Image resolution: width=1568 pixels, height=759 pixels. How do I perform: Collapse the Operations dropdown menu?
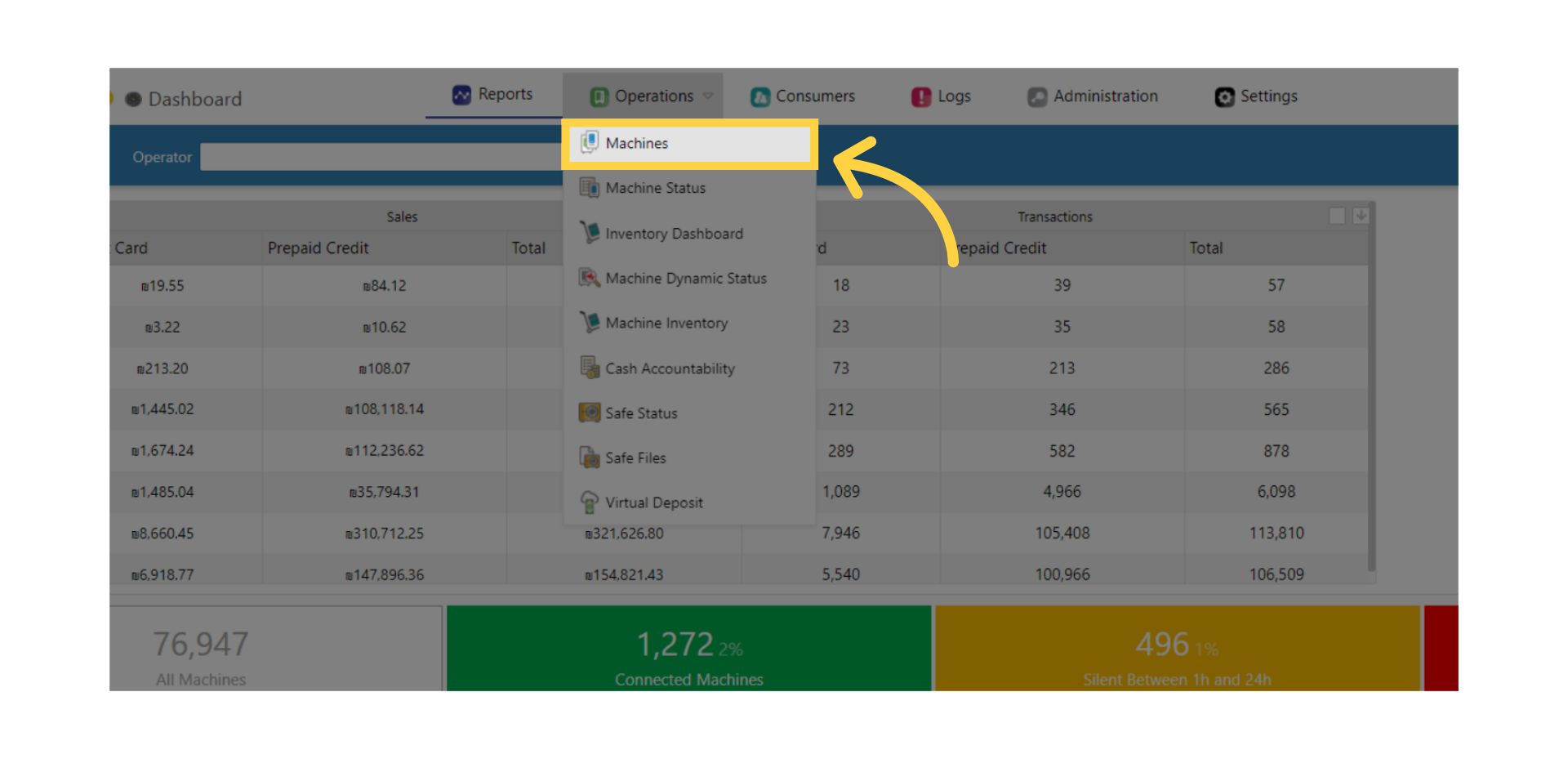pyautogui.click(x=652, y=96)
